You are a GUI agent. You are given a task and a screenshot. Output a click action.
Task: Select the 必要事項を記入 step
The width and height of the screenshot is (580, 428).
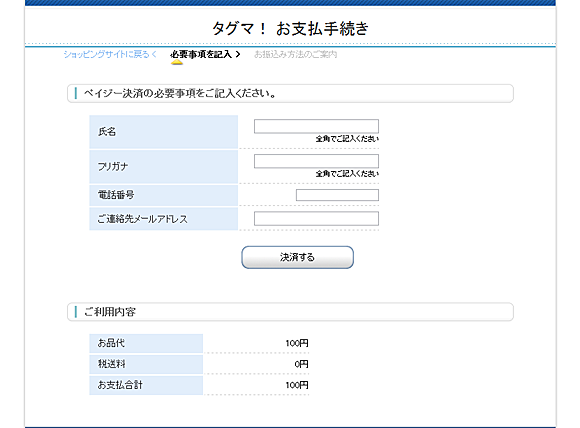(205, 54)
